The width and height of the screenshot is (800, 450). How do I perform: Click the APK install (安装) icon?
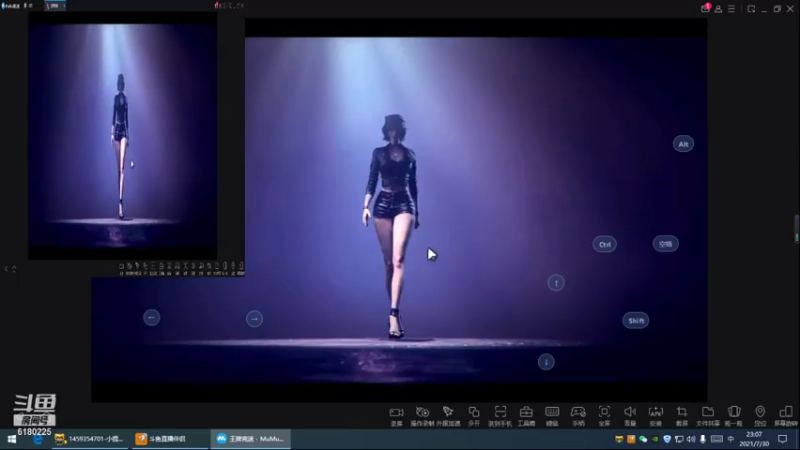click(x=656, y=412)
